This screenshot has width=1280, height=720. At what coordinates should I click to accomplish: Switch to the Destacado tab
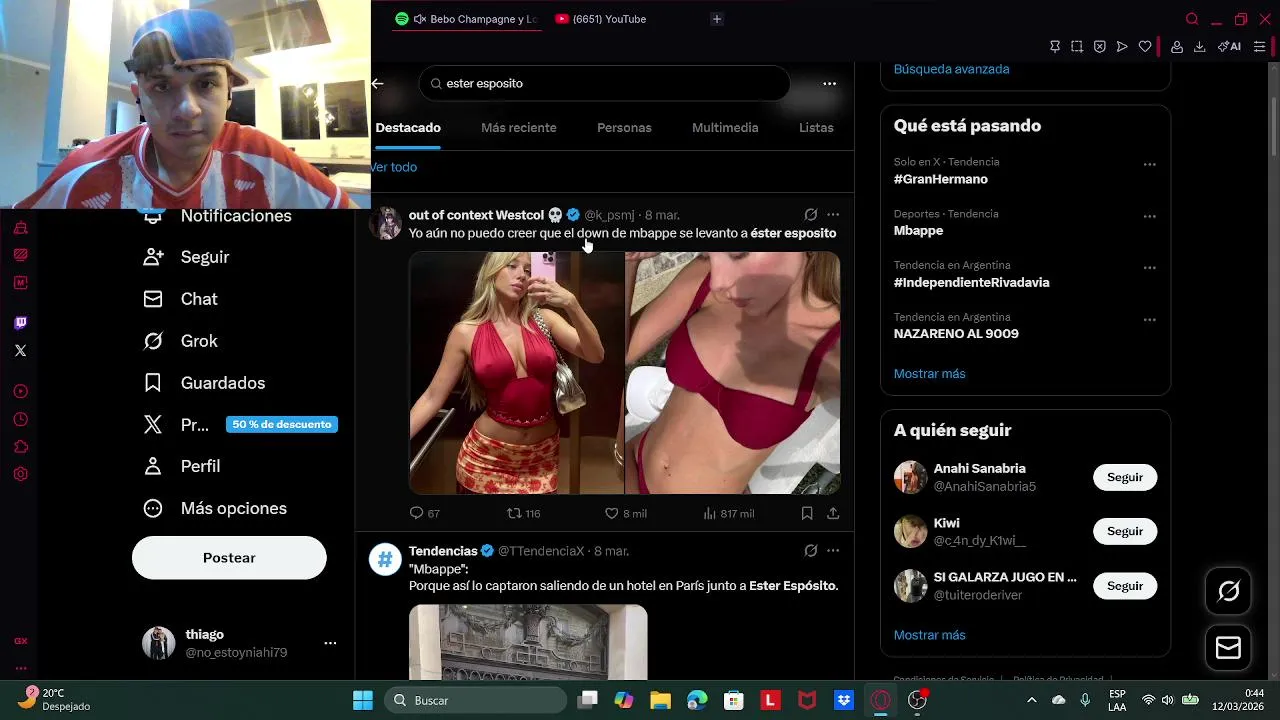tap(408, 128)
